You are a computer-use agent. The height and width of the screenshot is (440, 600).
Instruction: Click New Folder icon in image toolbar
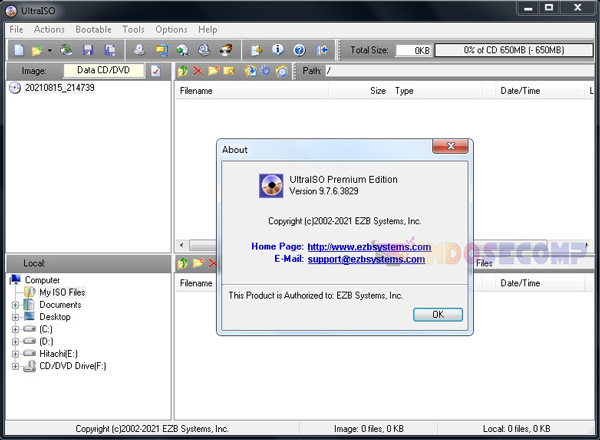point(214,71)
